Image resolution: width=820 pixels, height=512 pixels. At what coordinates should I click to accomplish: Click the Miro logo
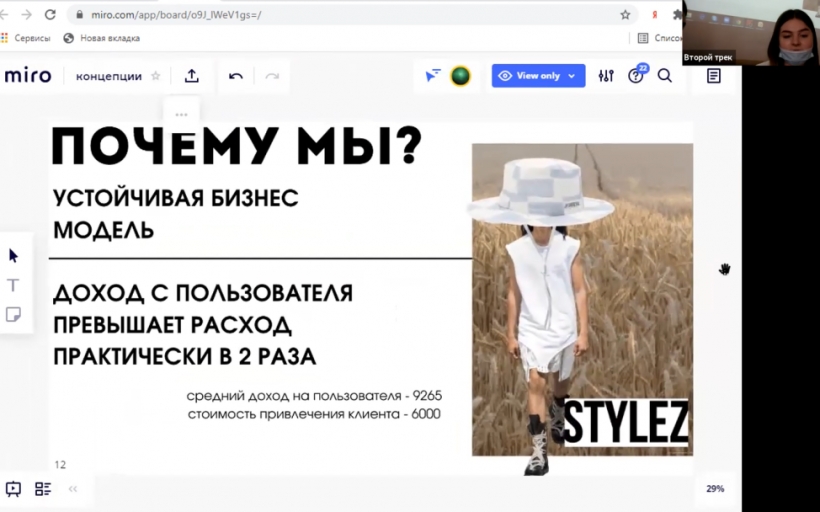(x=28, y=76)
